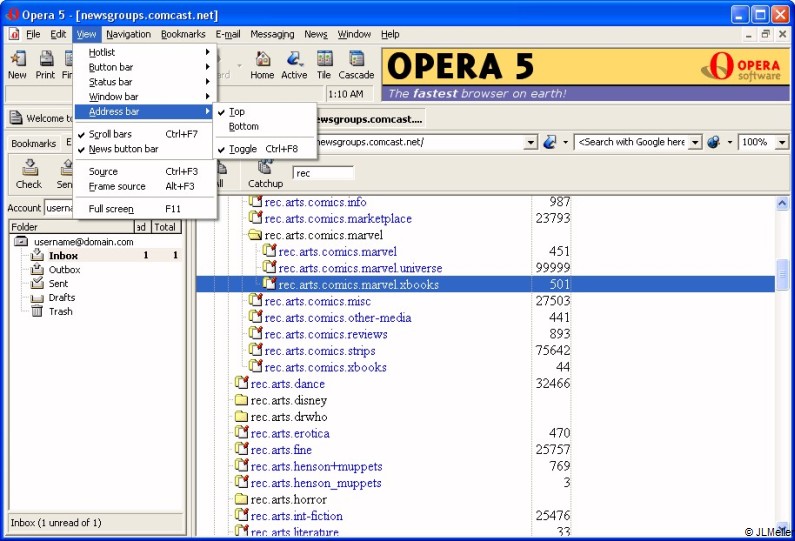Click the rec.arts.disney folder icon
795x541 pixels.
241,401
